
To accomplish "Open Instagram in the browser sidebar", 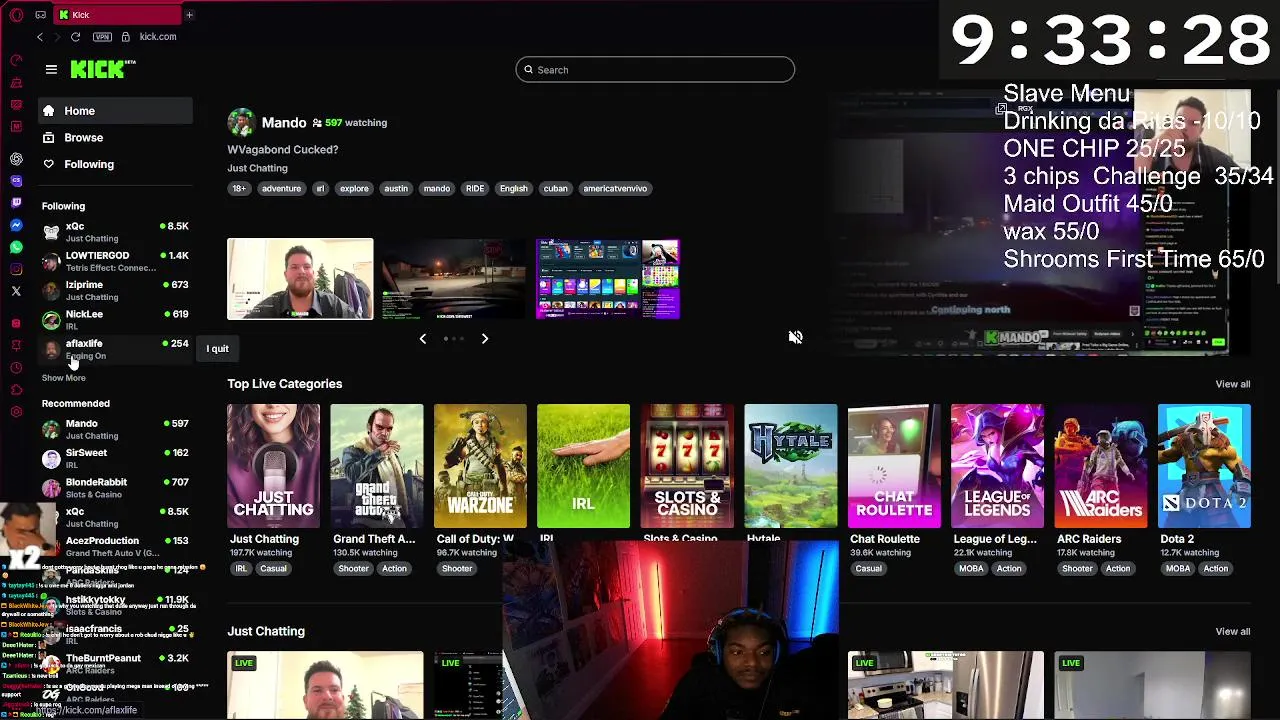I will (16, 269).
